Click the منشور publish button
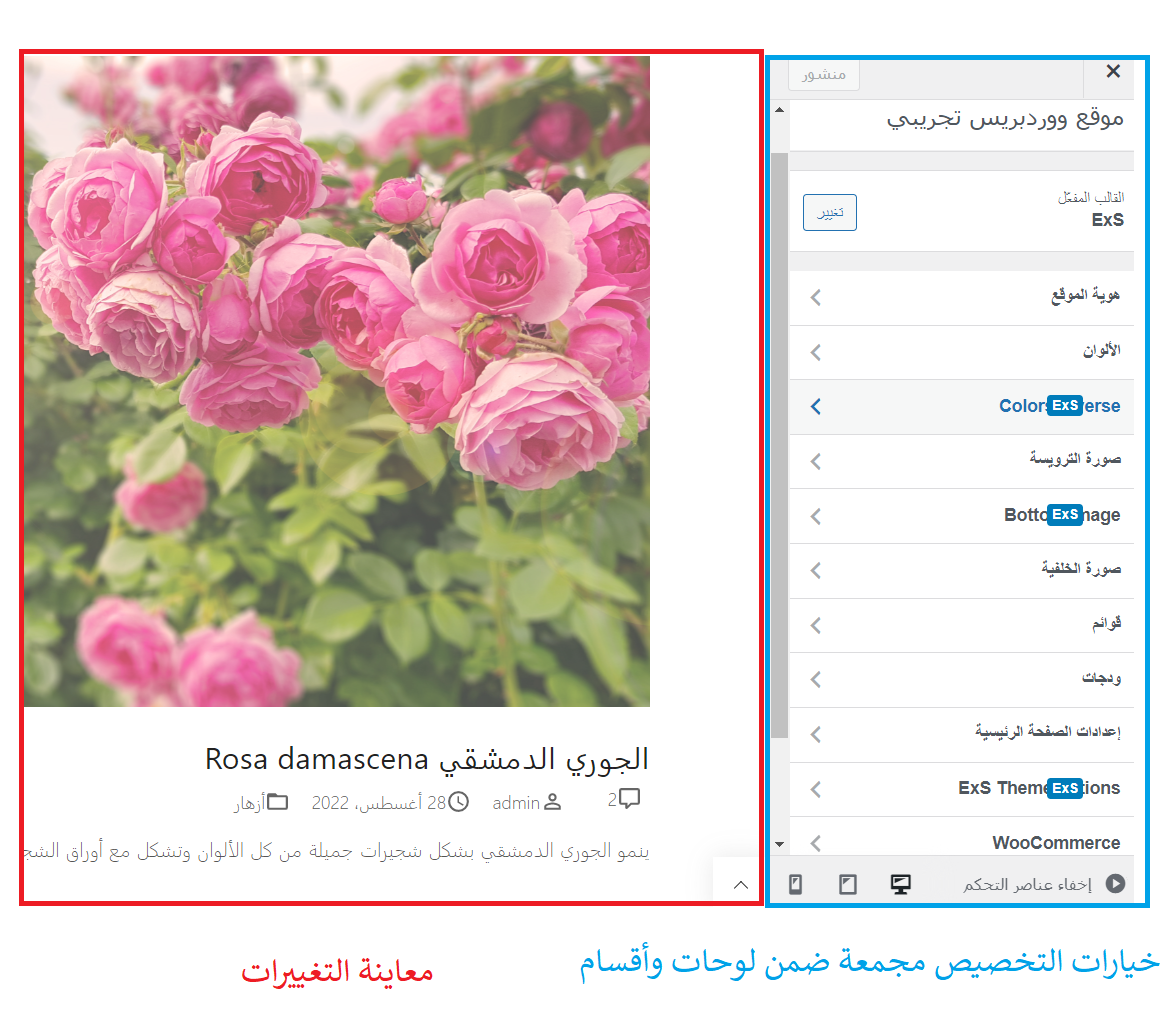This screenshot has height=1032, width=1166. tap(824, 74)
